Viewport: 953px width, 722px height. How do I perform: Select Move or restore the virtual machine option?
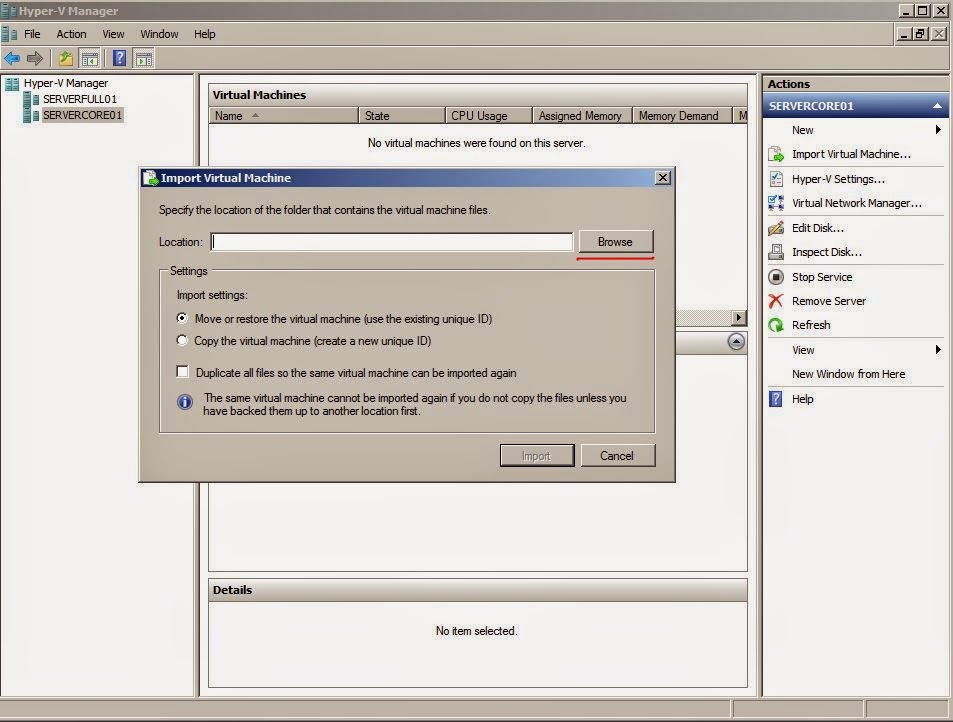(x=182, y=318)
